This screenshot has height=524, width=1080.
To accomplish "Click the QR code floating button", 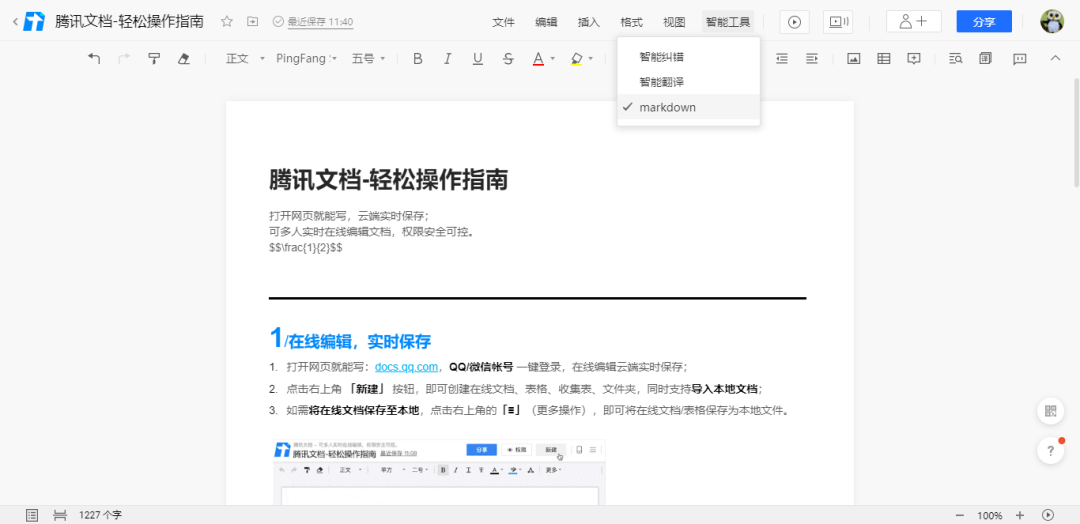I will click(1050, 411).
